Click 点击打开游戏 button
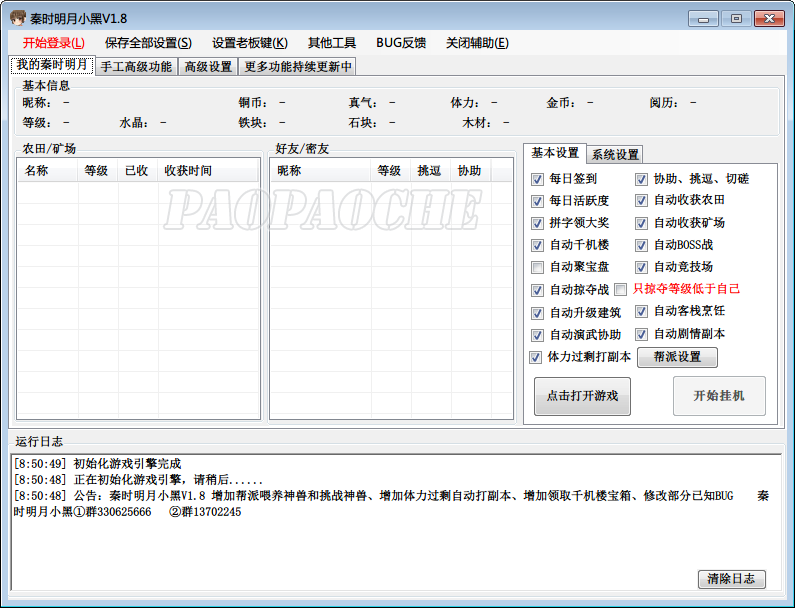795x608 pixels. click(582, 396)
